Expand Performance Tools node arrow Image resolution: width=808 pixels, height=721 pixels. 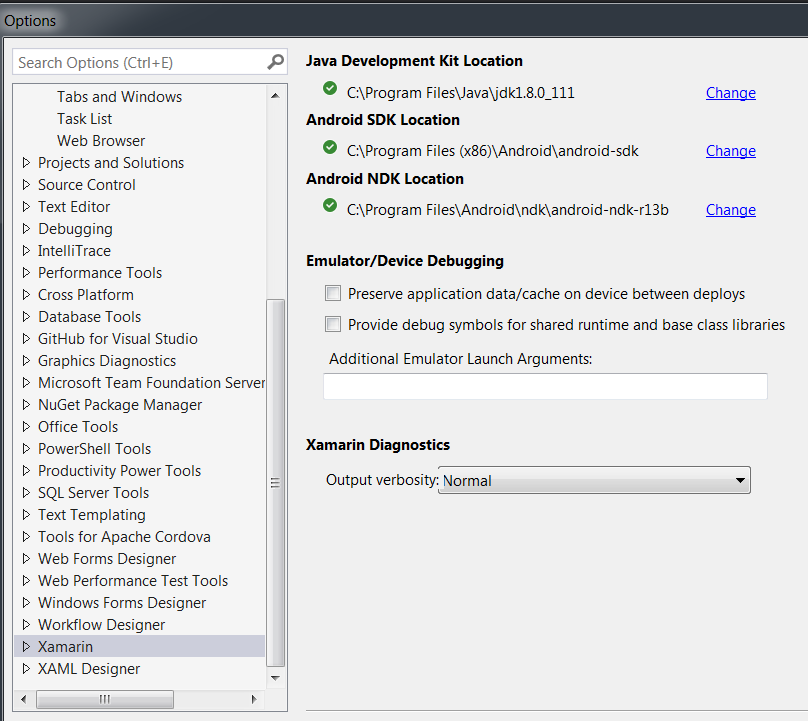tap(26, 273)
